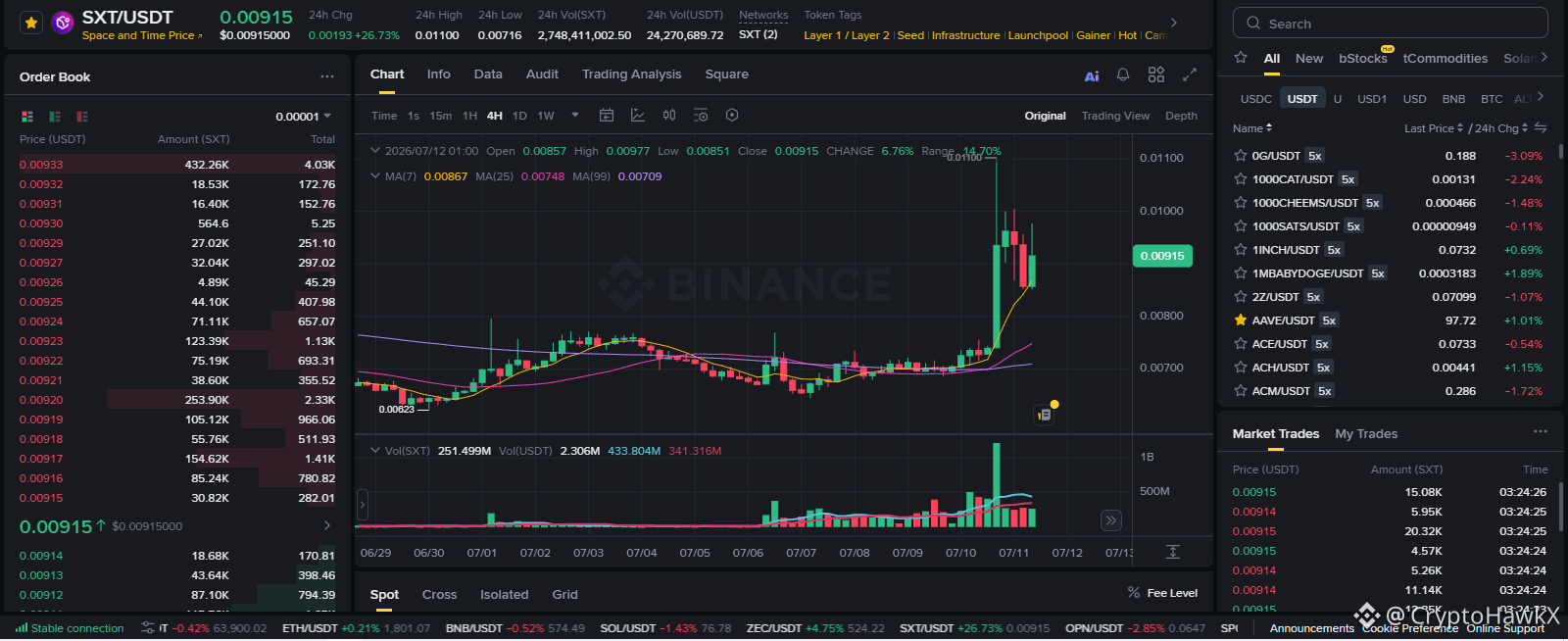
Task: Open AI analysis icon in chart header
Action: (x=1092, y=75)
